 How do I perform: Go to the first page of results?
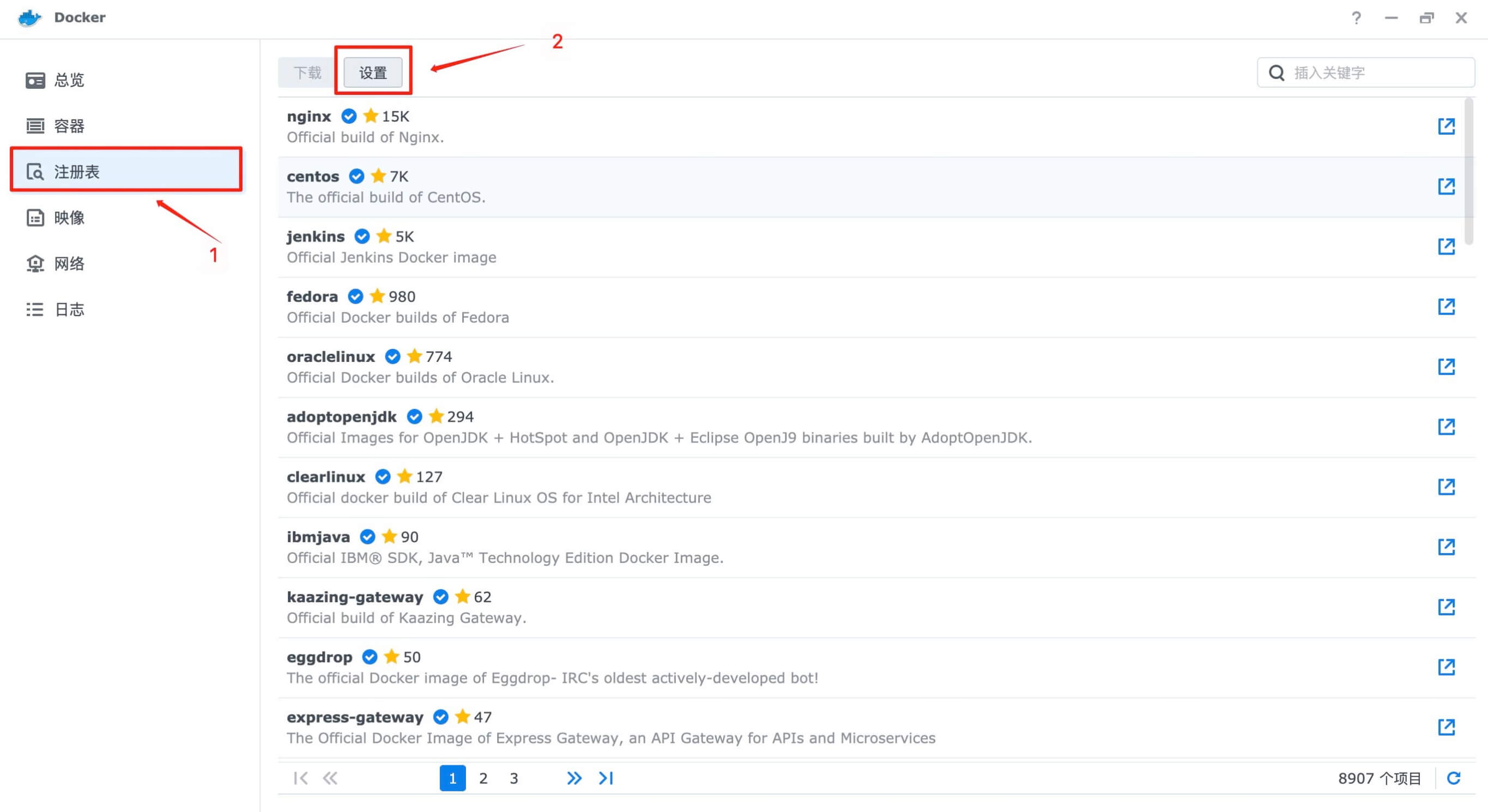point(300,779)
